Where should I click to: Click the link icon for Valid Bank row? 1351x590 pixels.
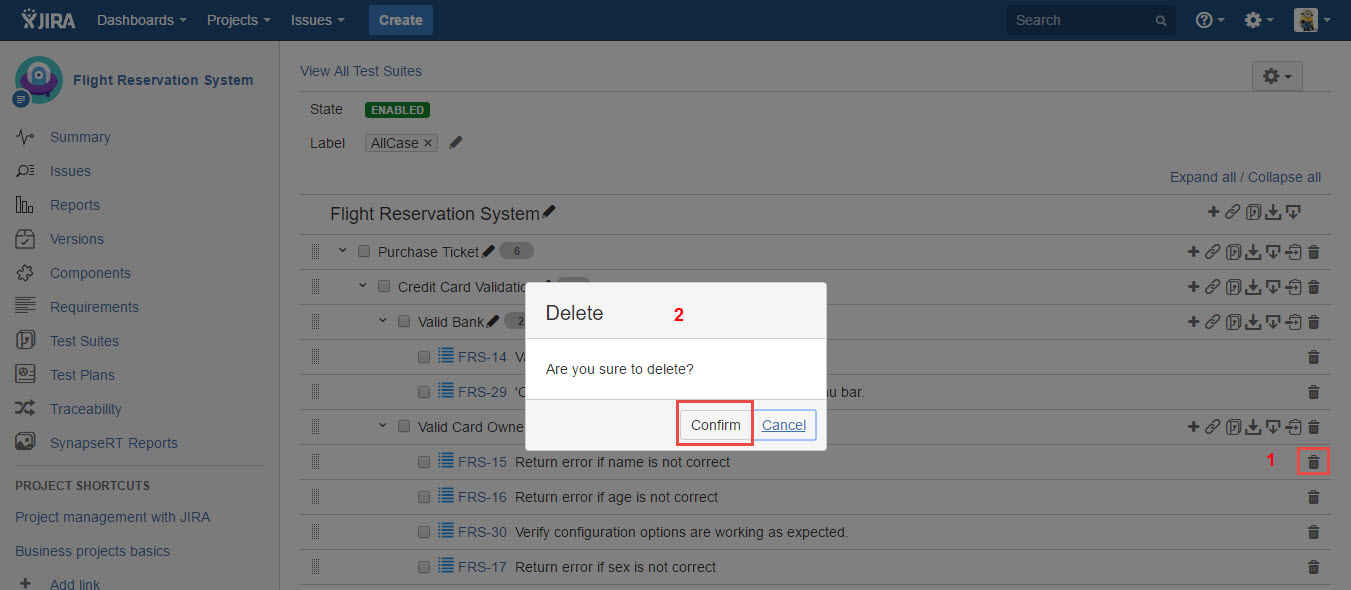(x=1212, y=322)
